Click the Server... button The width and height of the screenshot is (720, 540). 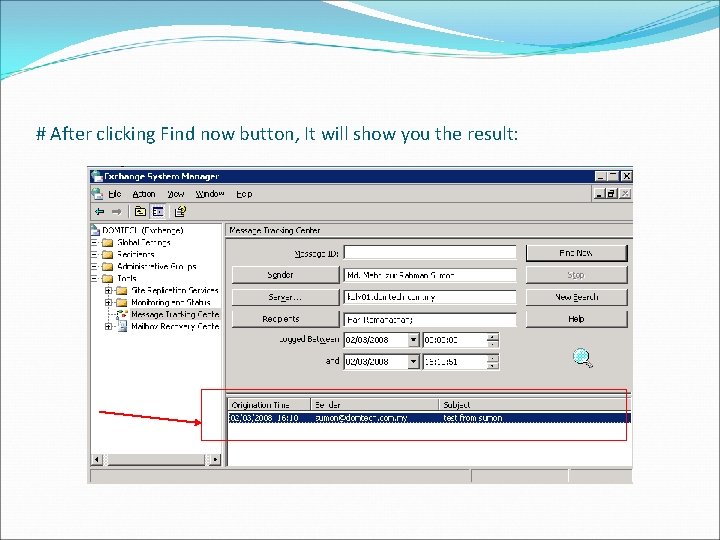tap(286, 297)
